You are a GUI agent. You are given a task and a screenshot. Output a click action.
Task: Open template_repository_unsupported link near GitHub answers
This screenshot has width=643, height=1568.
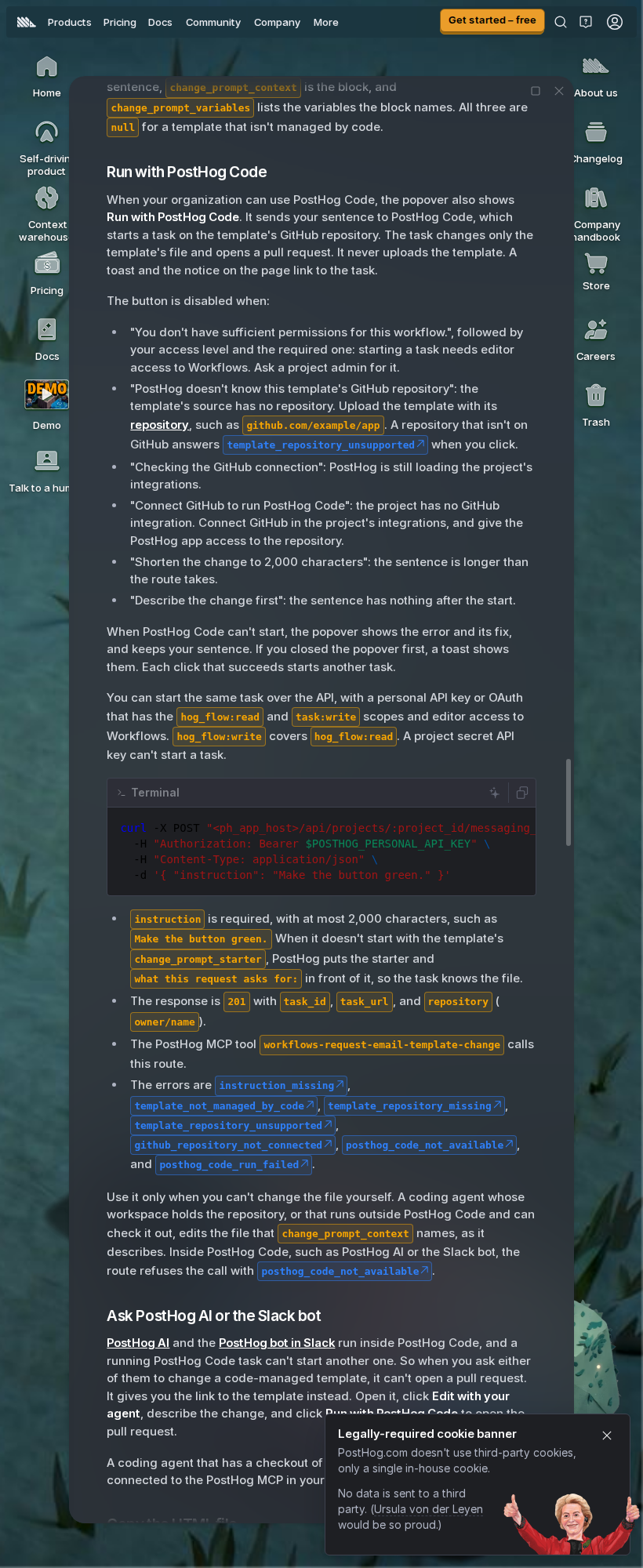point(325,445)
